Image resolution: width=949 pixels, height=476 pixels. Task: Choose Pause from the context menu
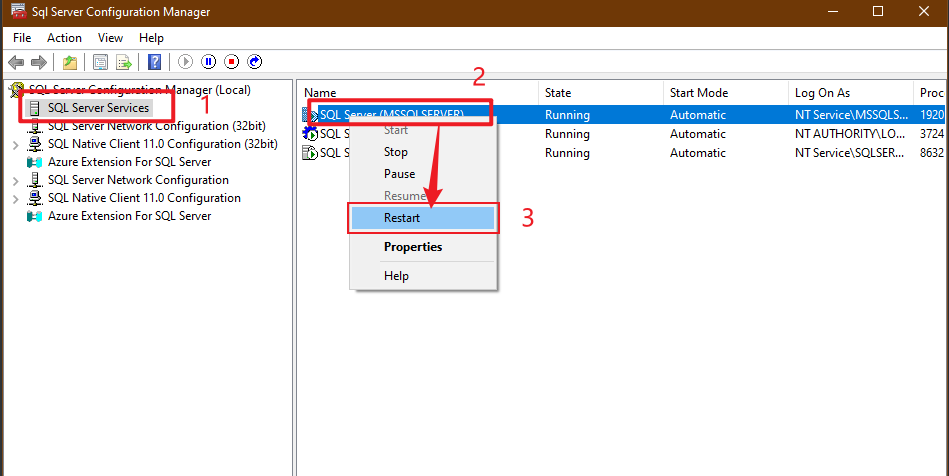point(399,174)
